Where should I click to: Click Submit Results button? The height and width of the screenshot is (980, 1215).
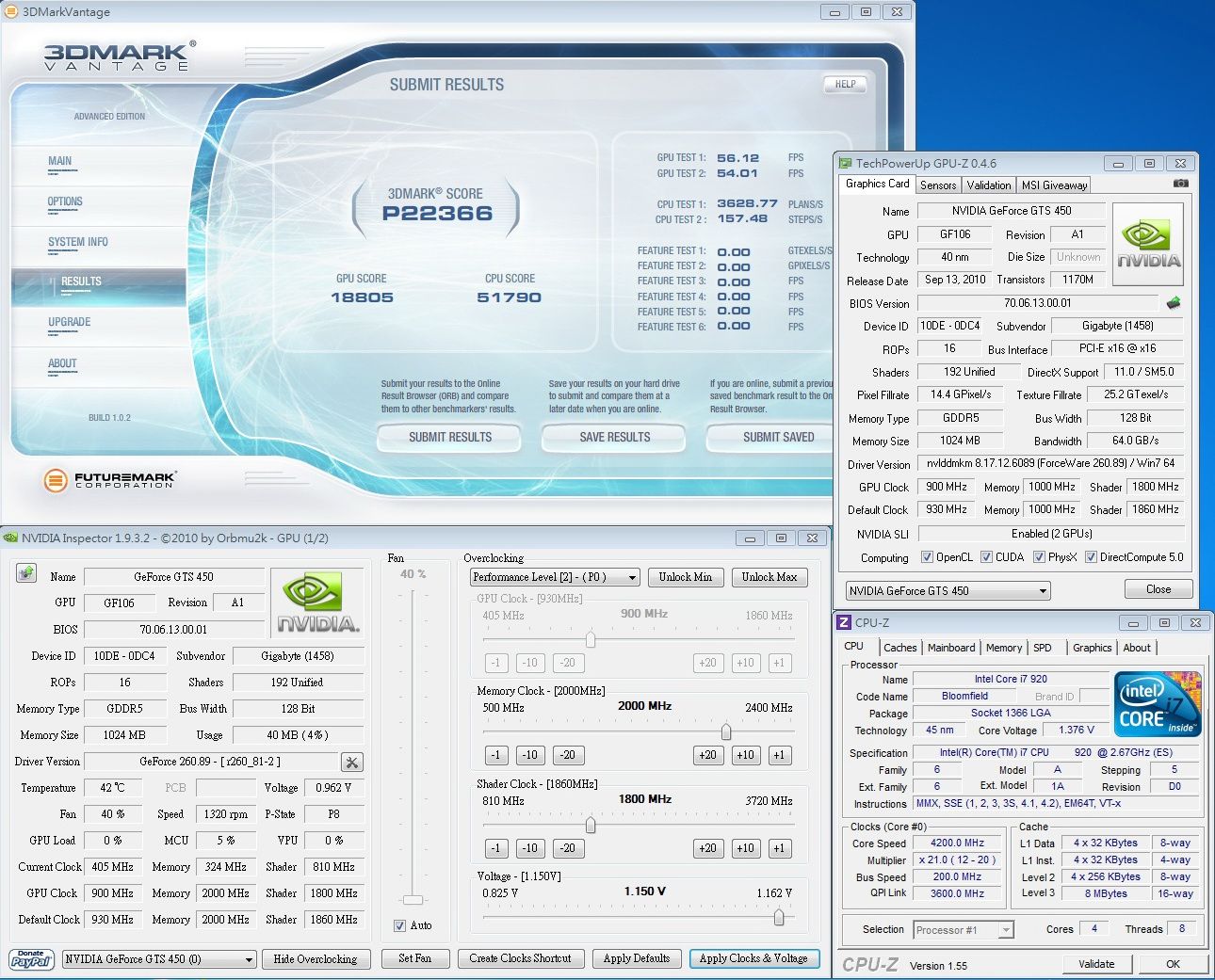450,437
